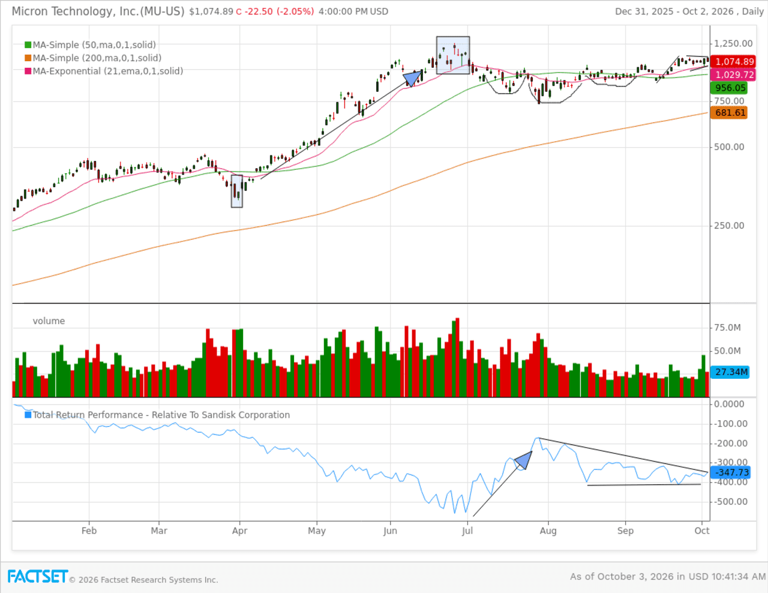Select MA-Exponential (21,ema,0,1,solid) legend label
Screen dimensions: 768x593
(108, 71)
